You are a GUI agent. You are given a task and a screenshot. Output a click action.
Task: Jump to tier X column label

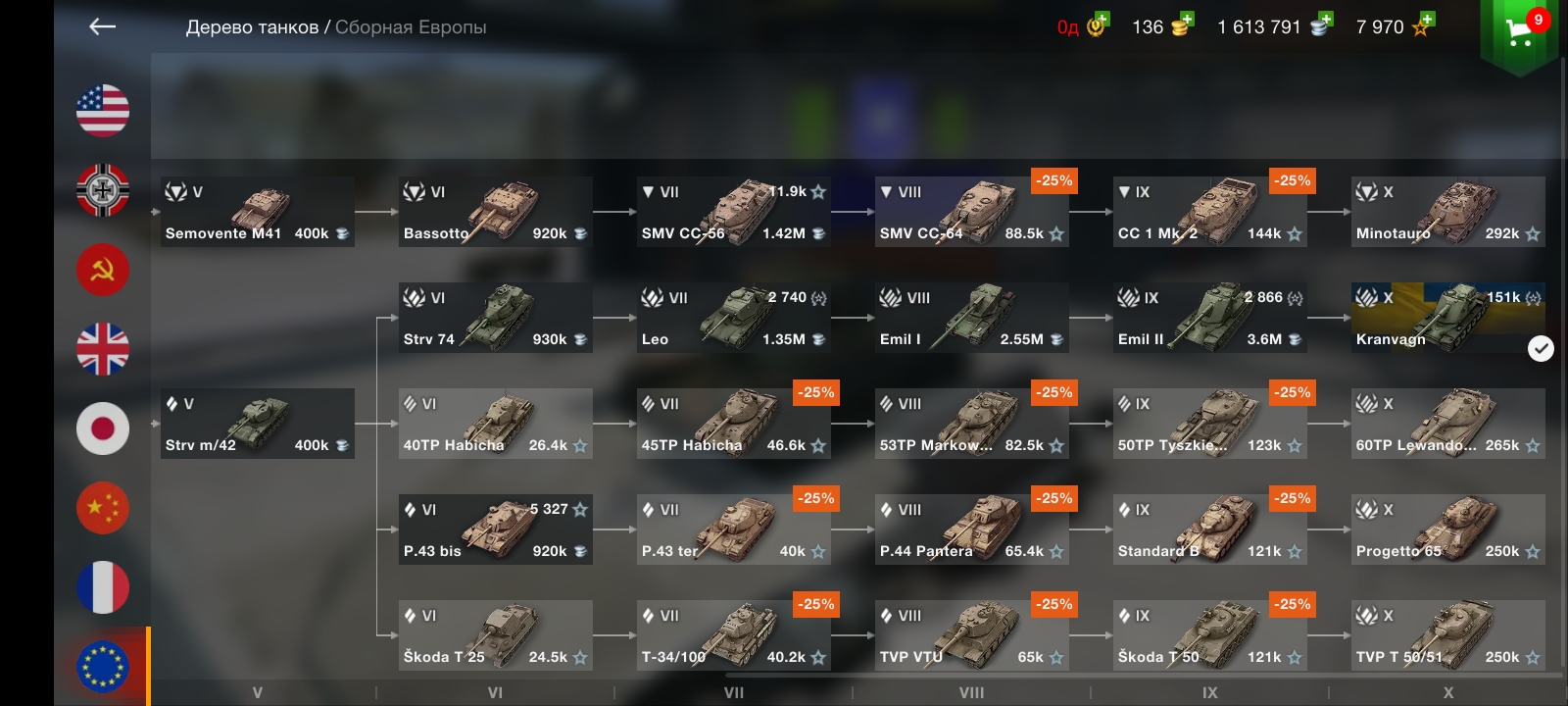(1448, 692)
